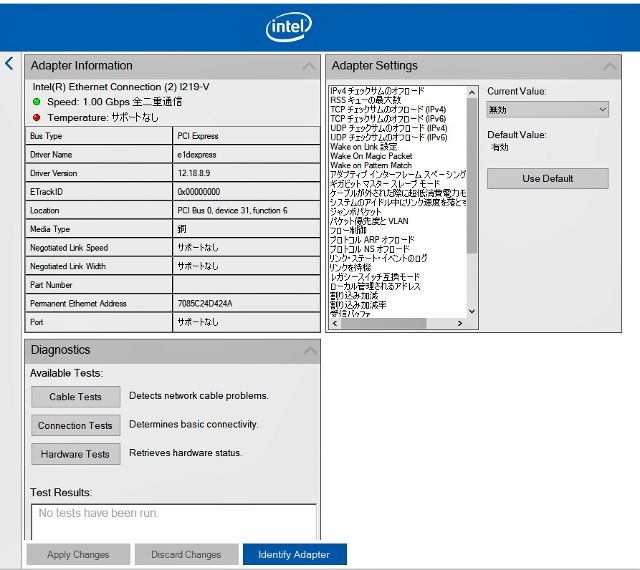Select TCP チェックサムのオフロード (IPv6)
The image size is (640, 570).
[388, 119]
